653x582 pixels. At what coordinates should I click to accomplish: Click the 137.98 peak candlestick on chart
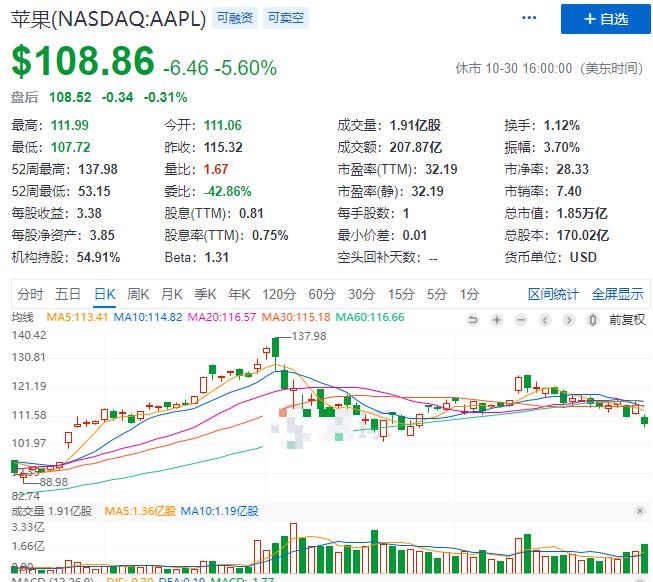tap(275, 347)
